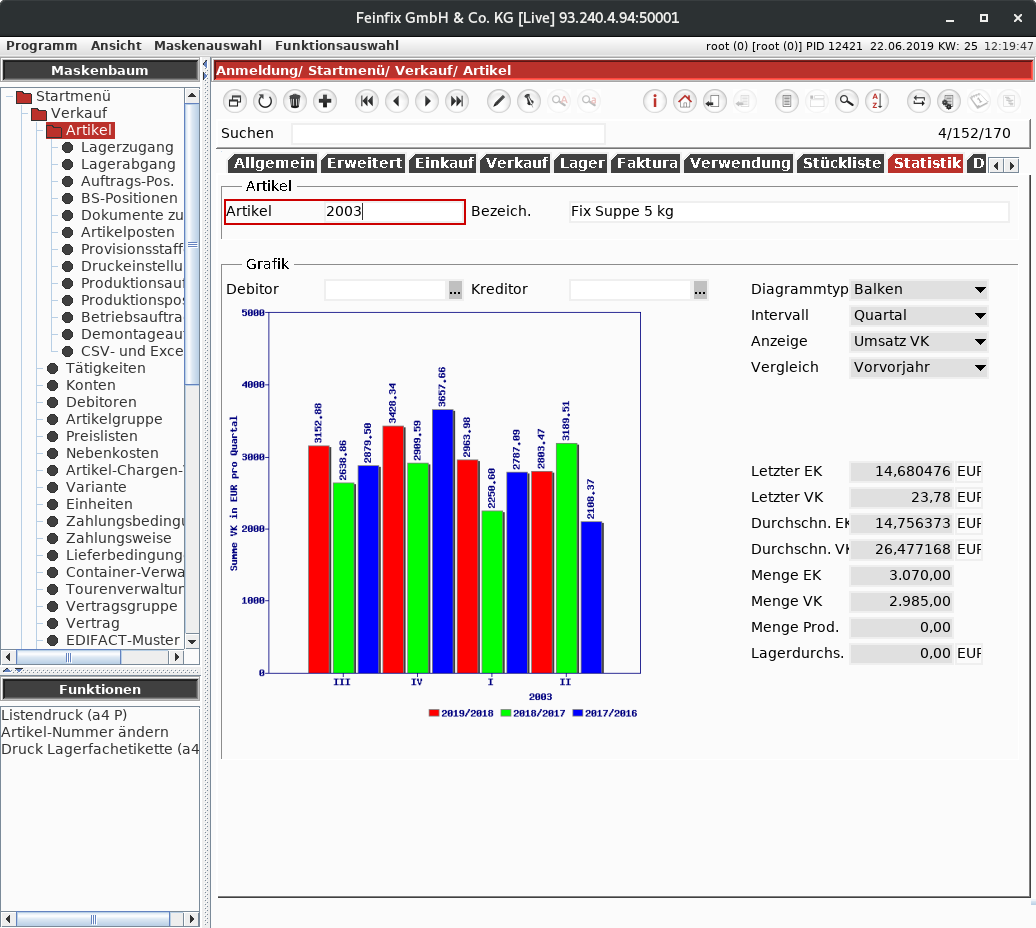The image size is (1036, 928).
Task: Open the Vergleich dropdown
Action: 918,367
